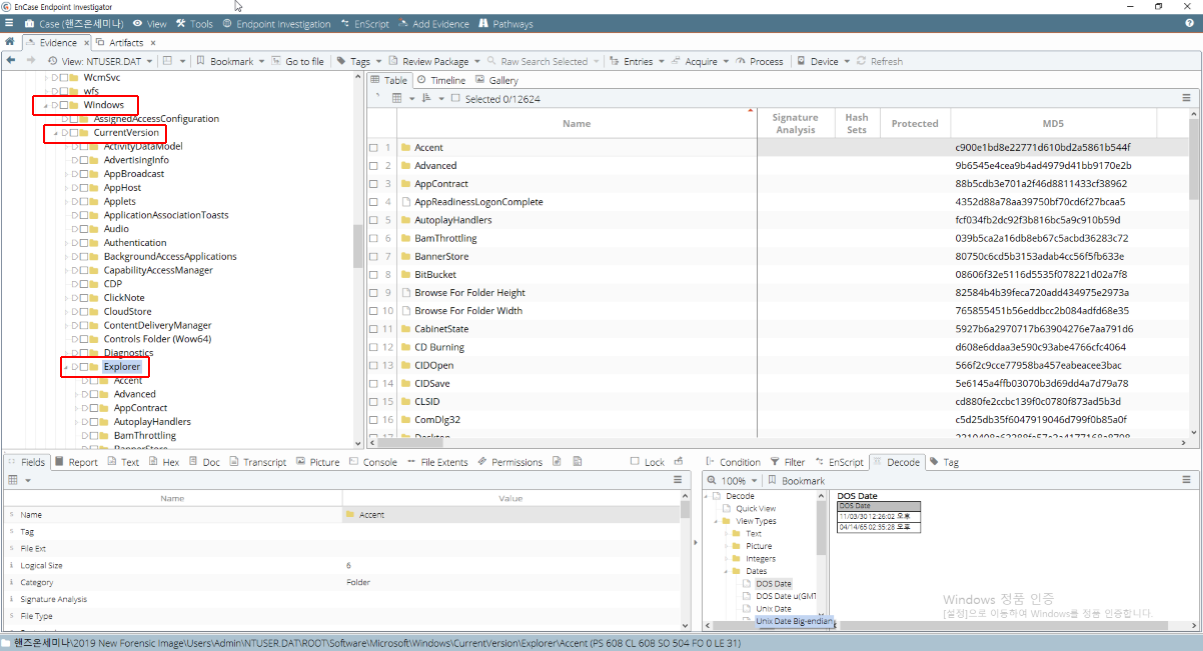Select DOS Date in the Decode tree
This screenshot has height=651, width=1203.
coord(773,583)
